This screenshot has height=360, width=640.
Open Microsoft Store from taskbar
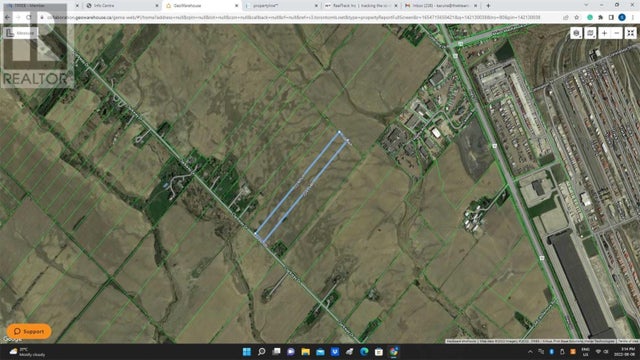[379, 351]
